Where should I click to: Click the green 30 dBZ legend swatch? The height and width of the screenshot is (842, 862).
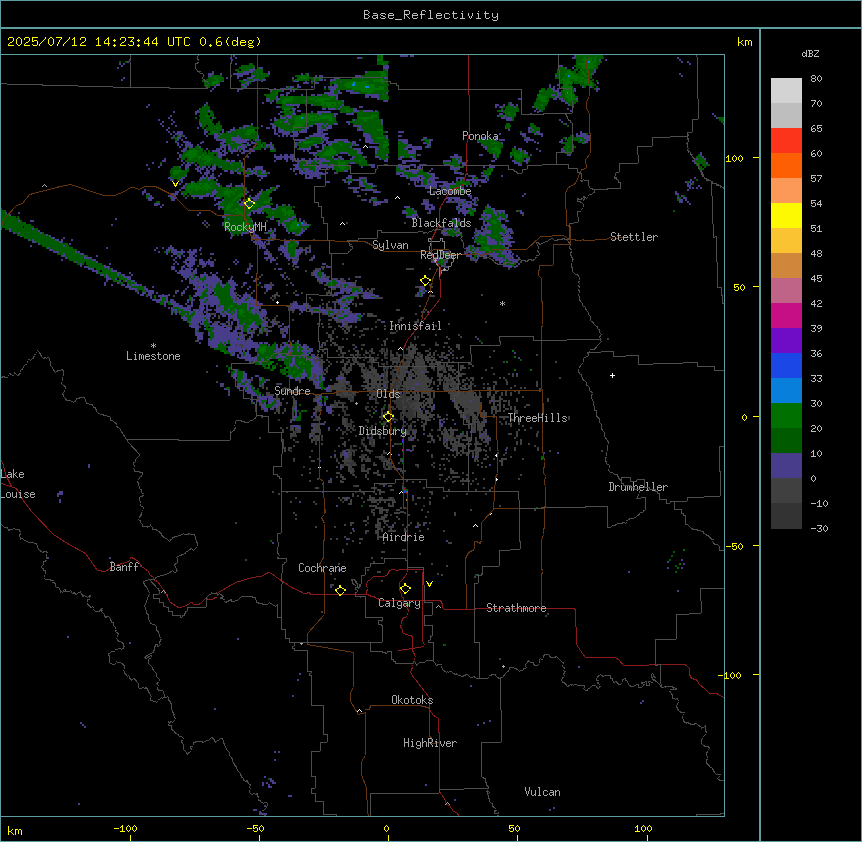786,416
